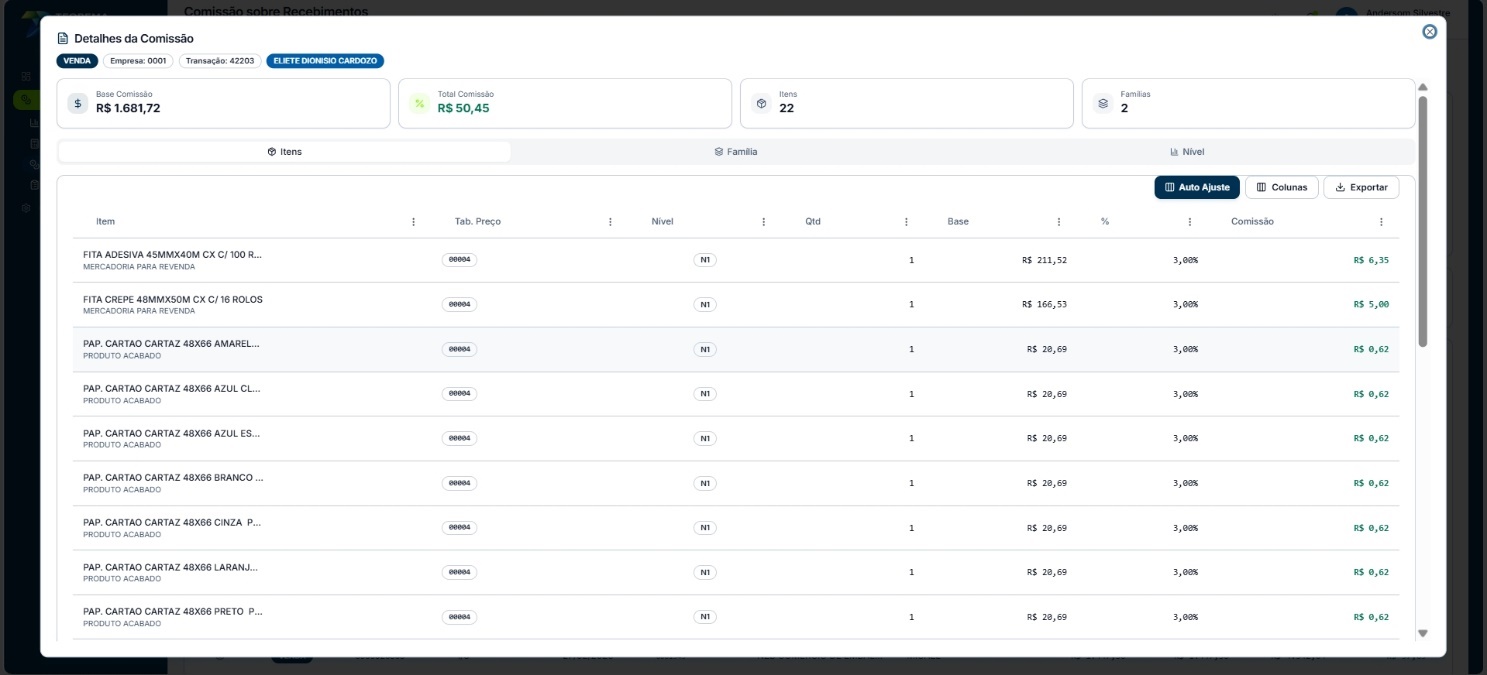This screenshot has height=675, width=1487.
Task: Select the Itens tab
Action: 285,152
